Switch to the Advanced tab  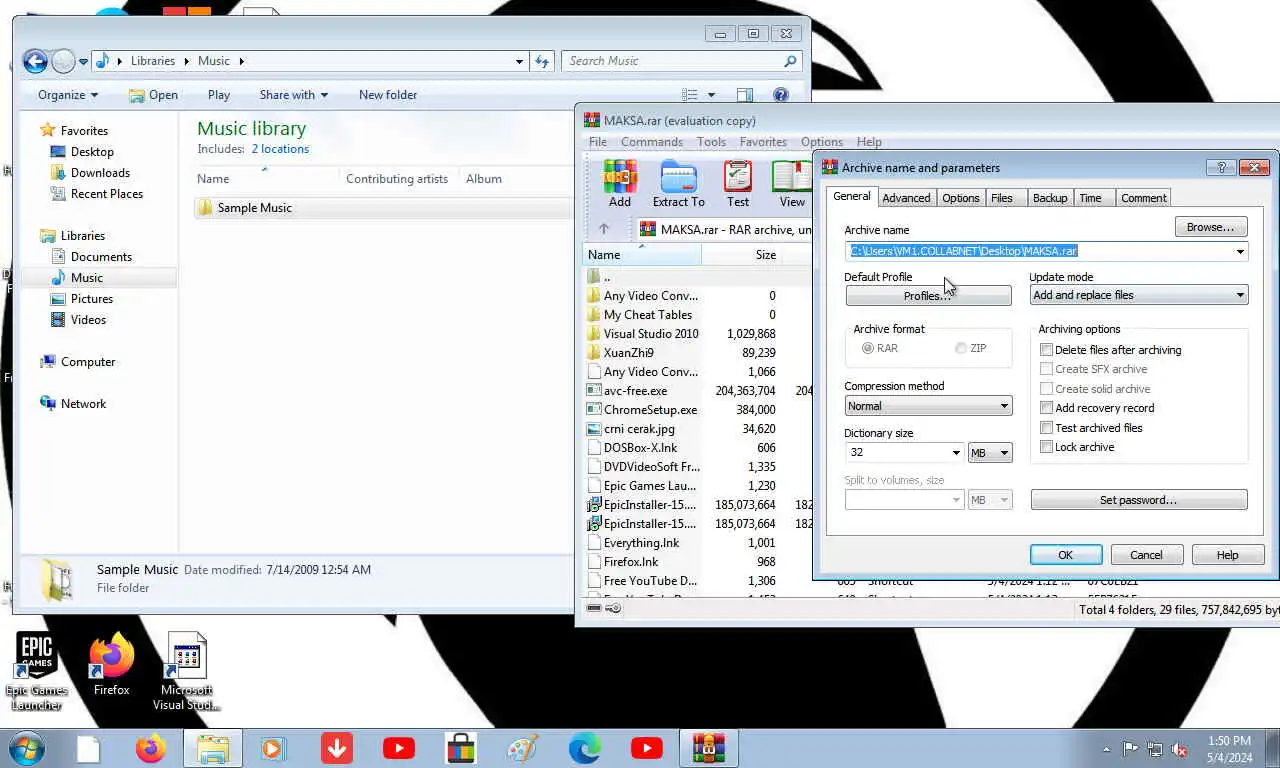pos(906,198)
